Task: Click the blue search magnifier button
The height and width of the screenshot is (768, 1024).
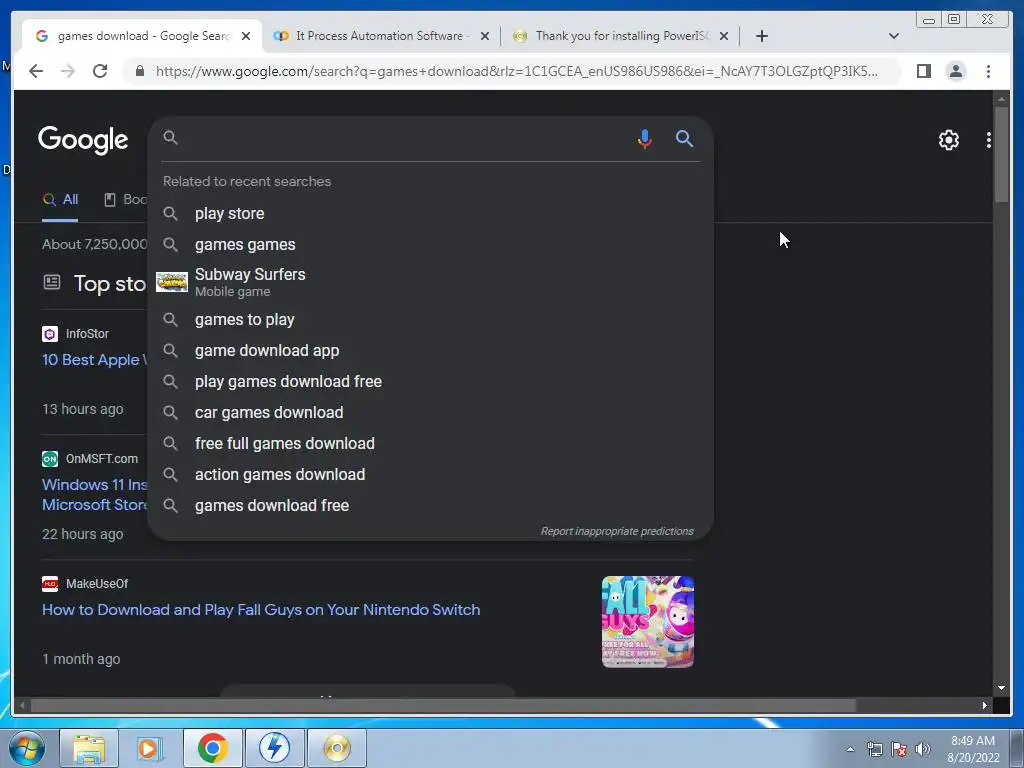Action: [684, 138]
